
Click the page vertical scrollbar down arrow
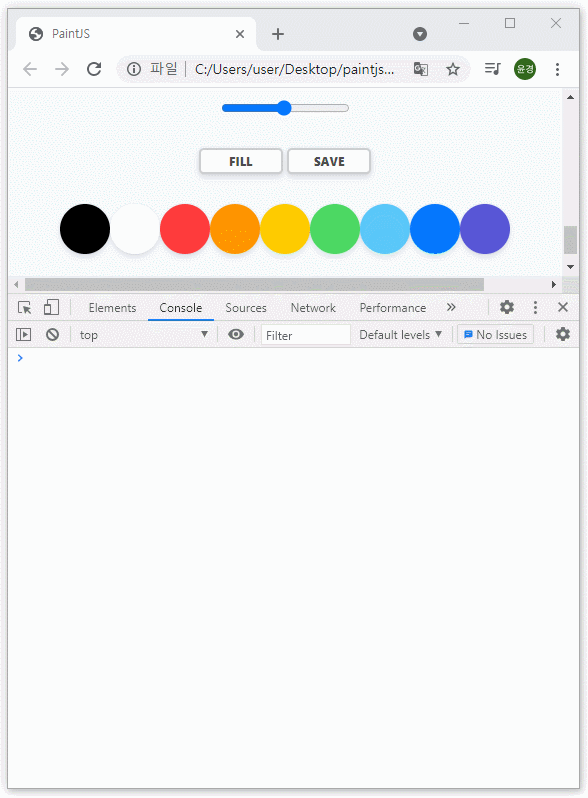click(570, 267)
